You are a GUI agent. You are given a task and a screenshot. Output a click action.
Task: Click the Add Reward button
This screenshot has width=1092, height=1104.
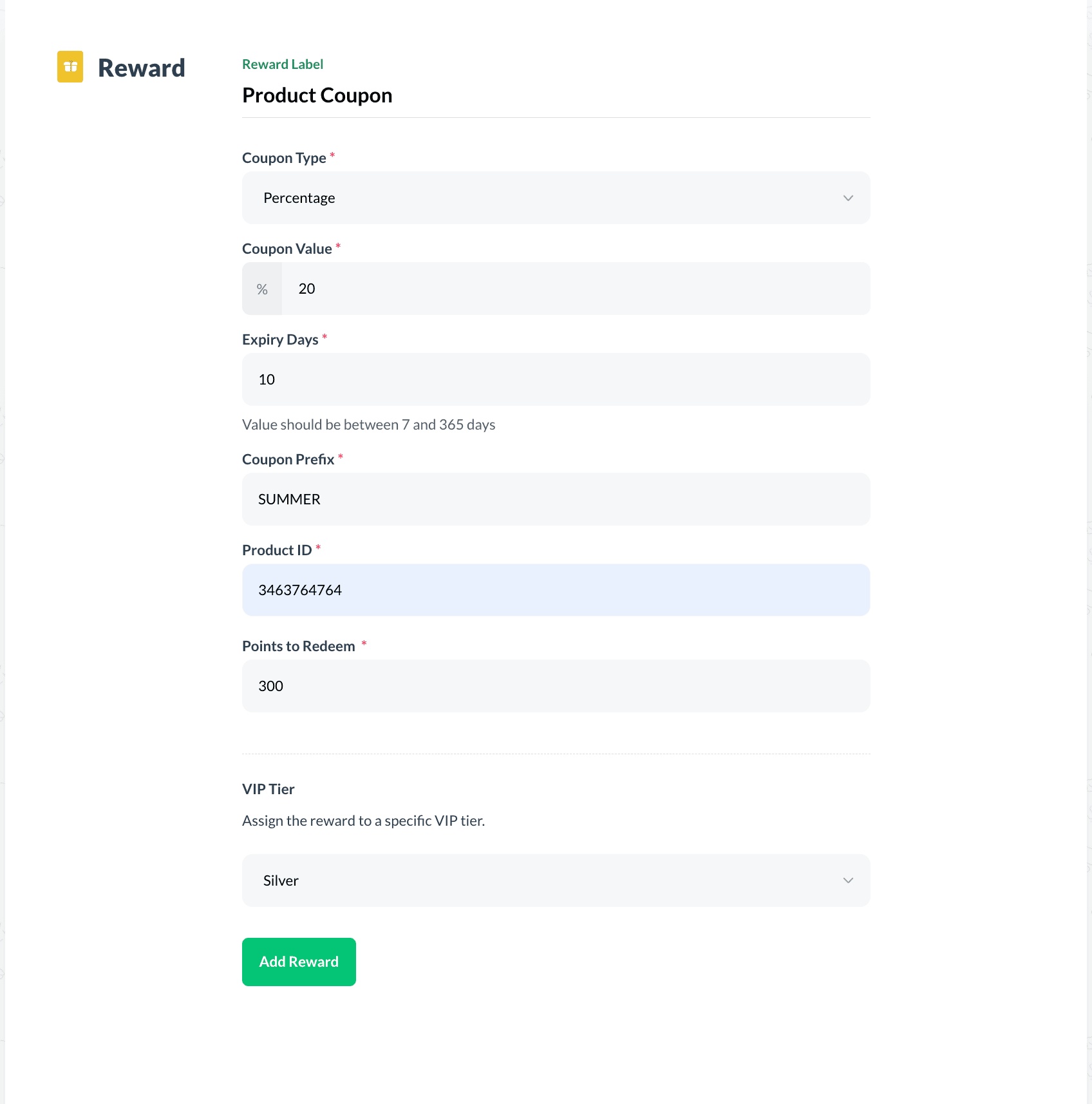click(x=299, y=962)
